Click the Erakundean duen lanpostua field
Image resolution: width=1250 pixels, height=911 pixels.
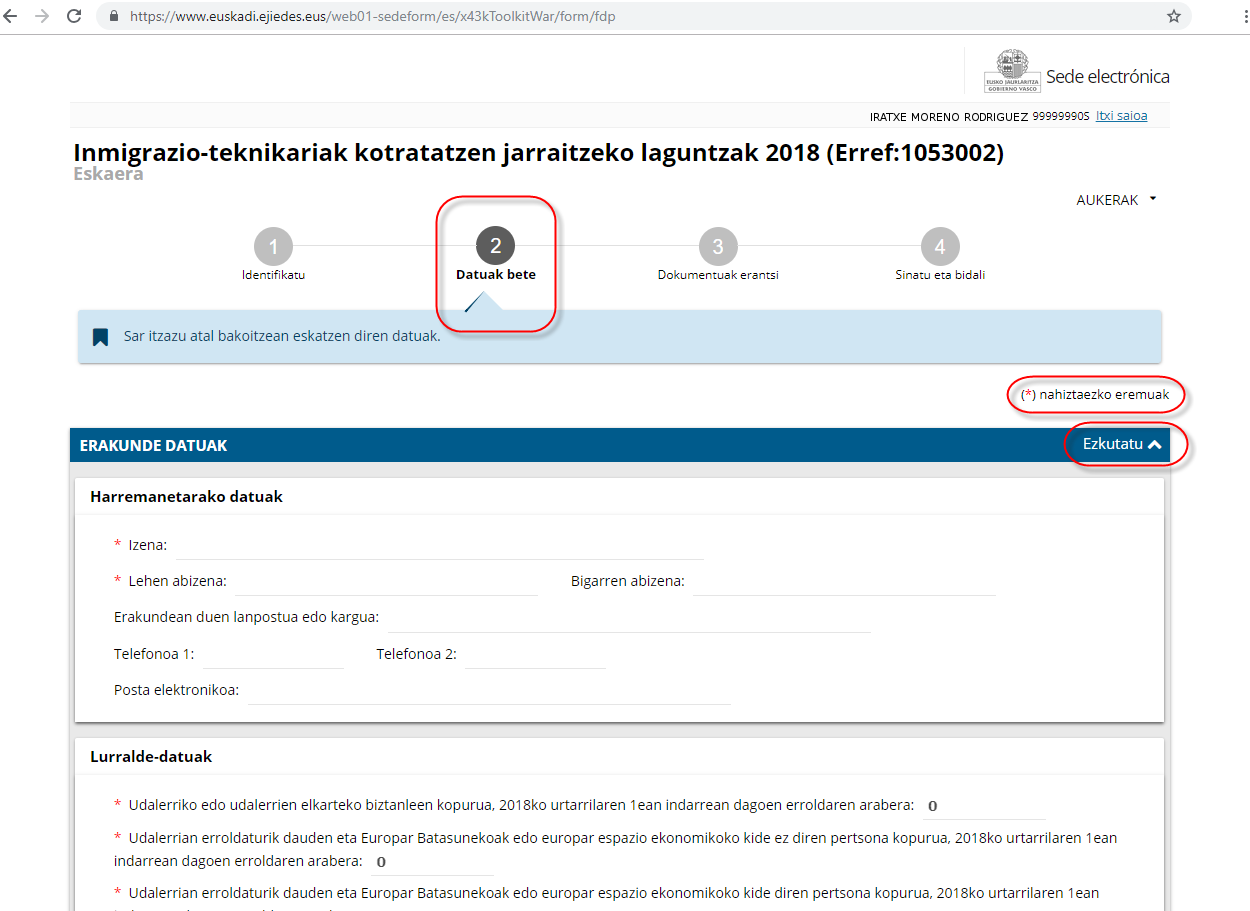(629, 618)
